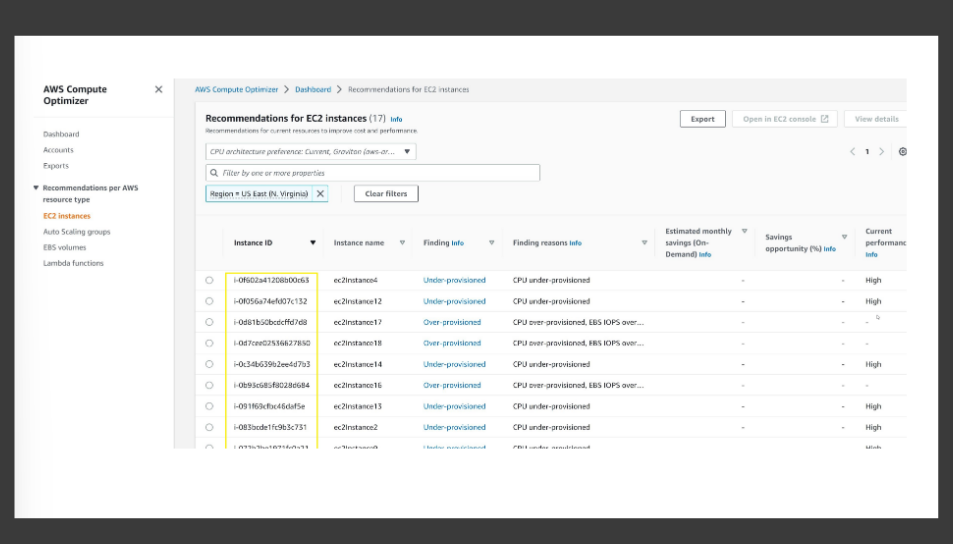Select radio button for ec2Instance16
This screenshot has width=953, height=544.
[209, 385]
